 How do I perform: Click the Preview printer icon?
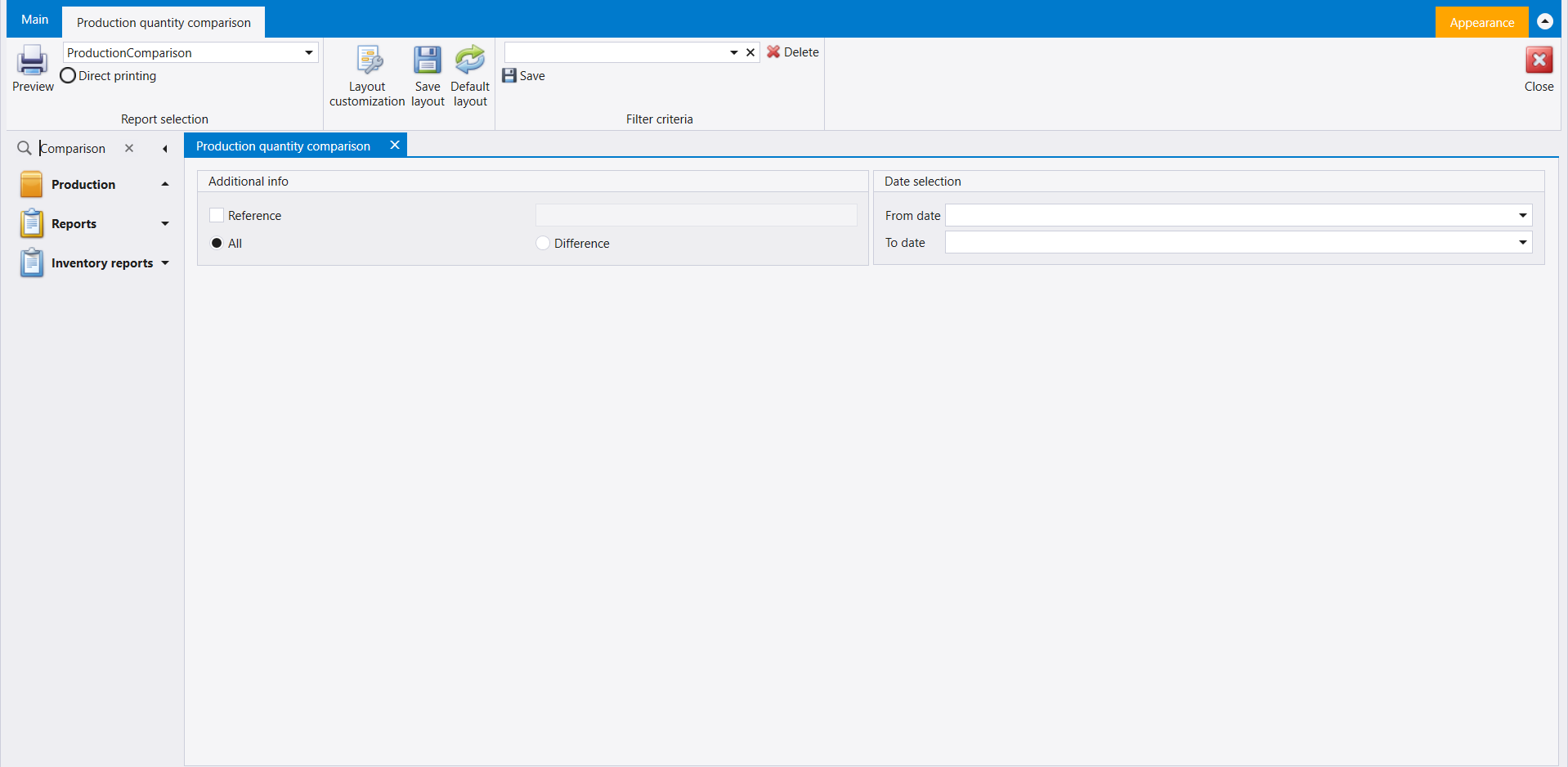point(33,61)
